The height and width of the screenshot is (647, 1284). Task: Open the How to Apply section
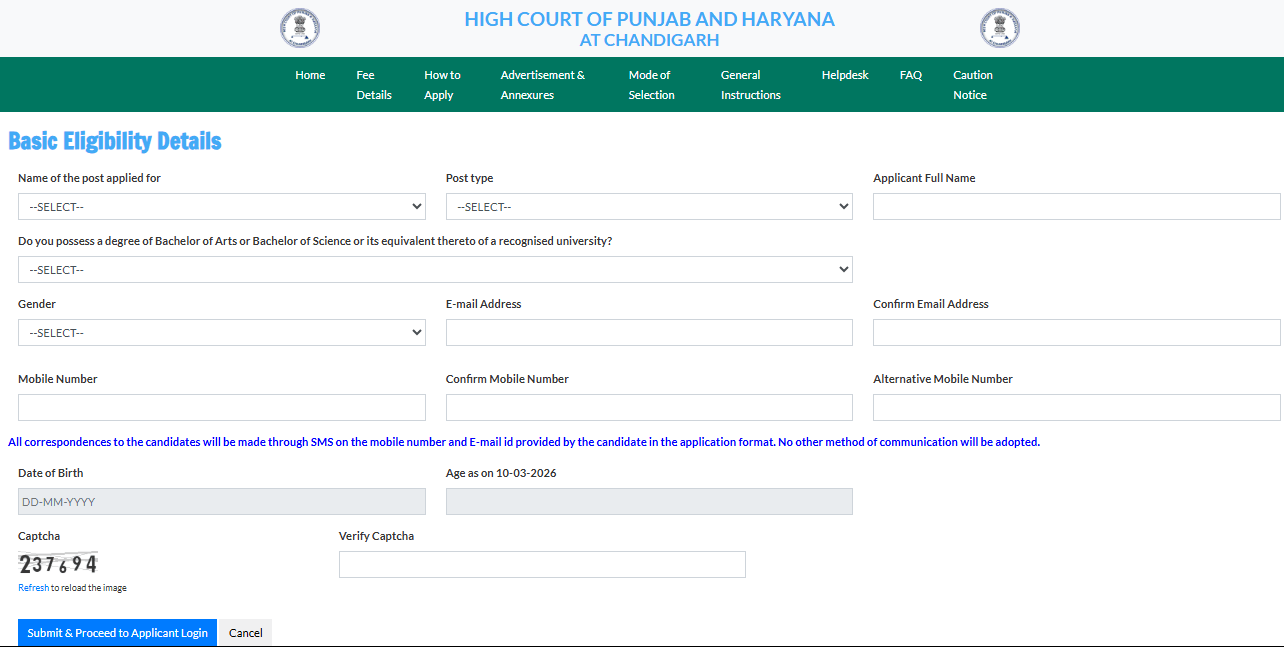point(441,84)
